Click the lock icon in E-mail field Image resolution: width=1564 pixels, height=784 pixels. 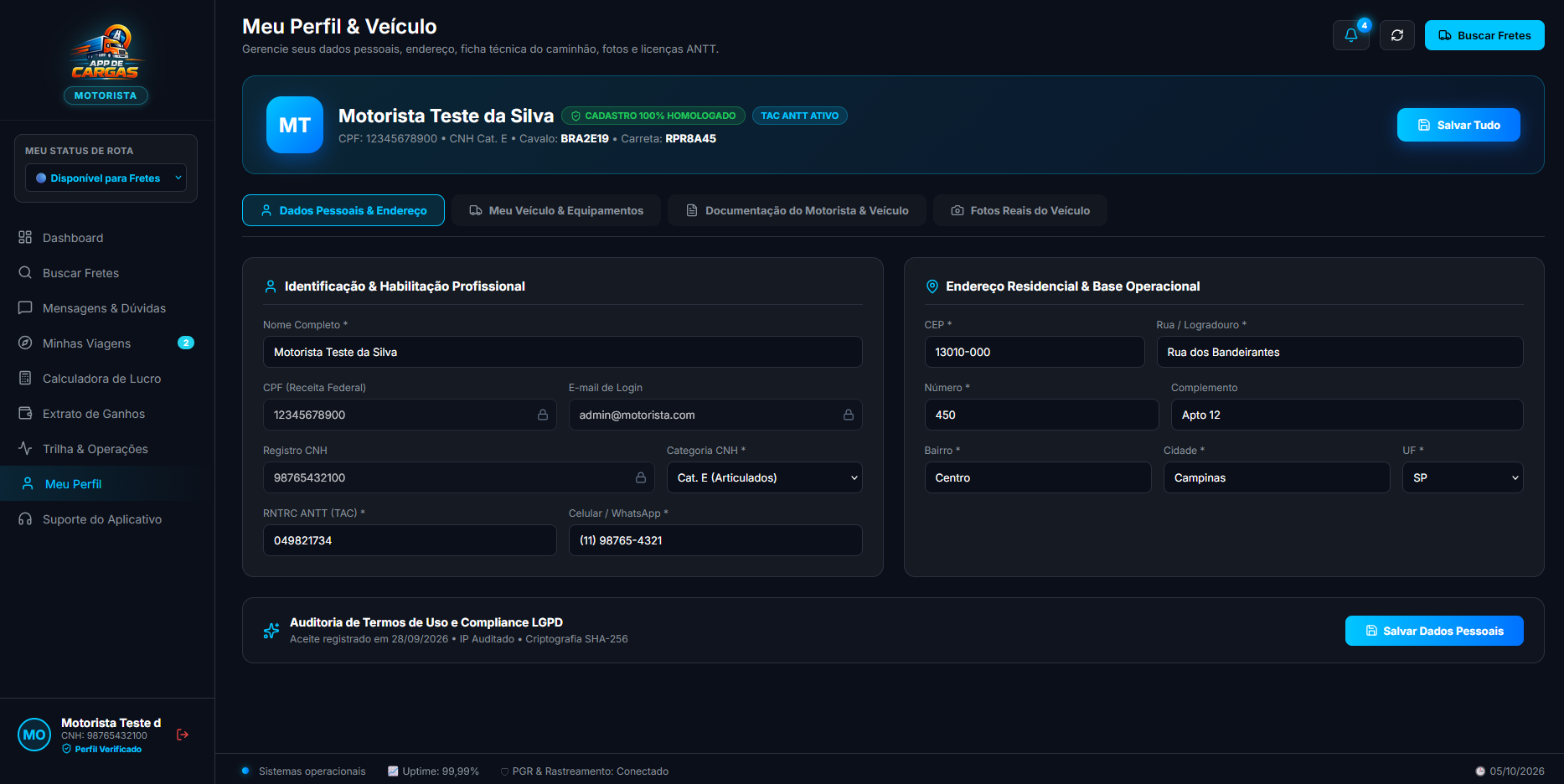click(849, 415)
